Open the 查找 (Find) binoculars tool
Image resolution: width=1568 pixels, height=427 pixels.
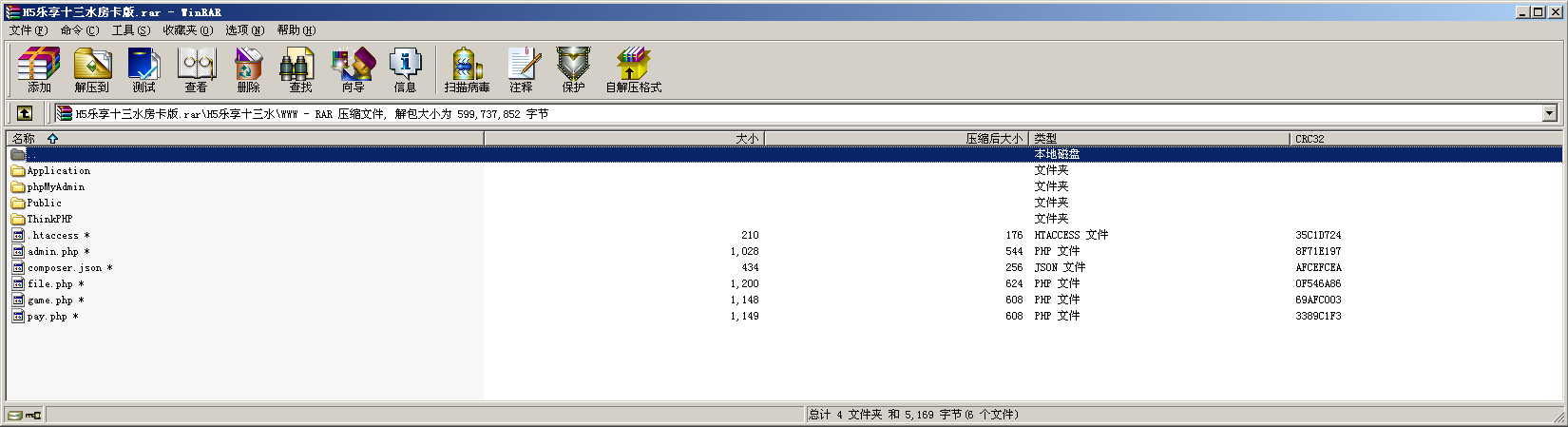(x=300, y=69)
